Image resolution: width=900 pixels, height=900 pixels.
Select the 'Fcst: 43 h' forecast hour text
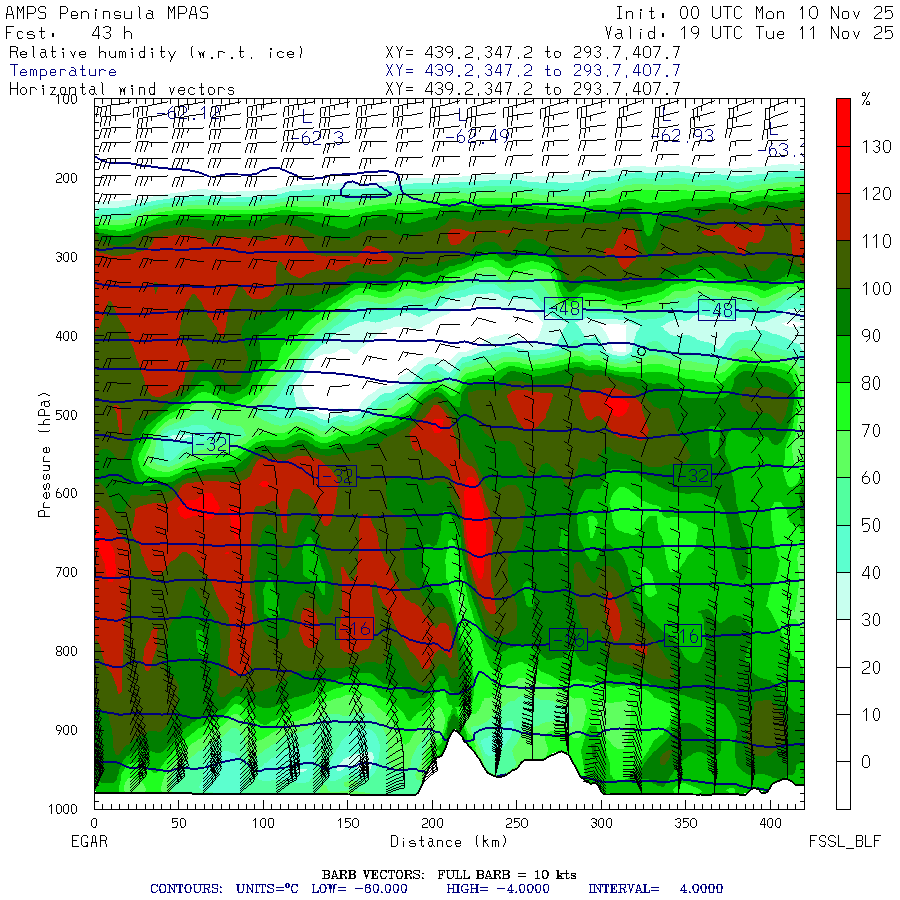coord(69,33)
